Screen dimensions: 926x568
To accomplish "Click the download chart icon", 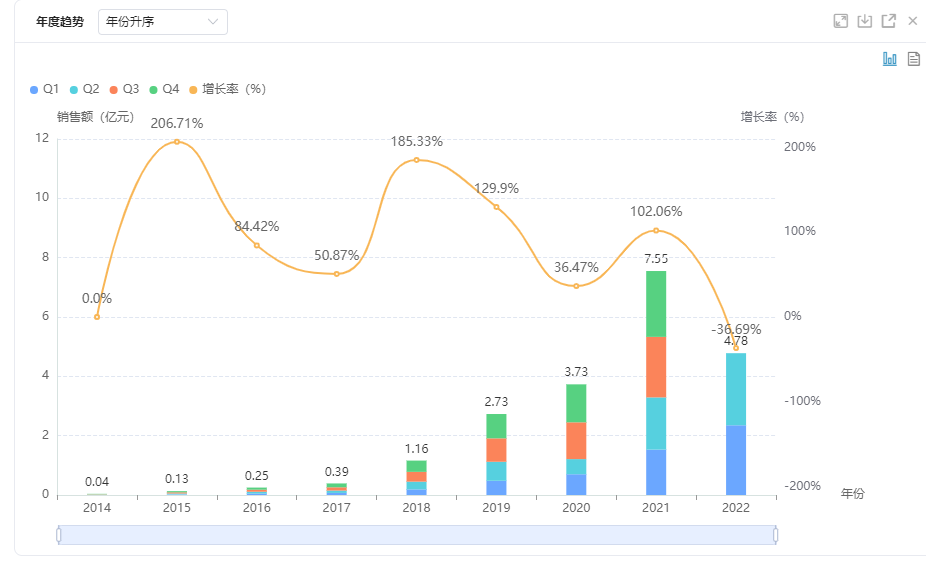I will coord(865,21).
